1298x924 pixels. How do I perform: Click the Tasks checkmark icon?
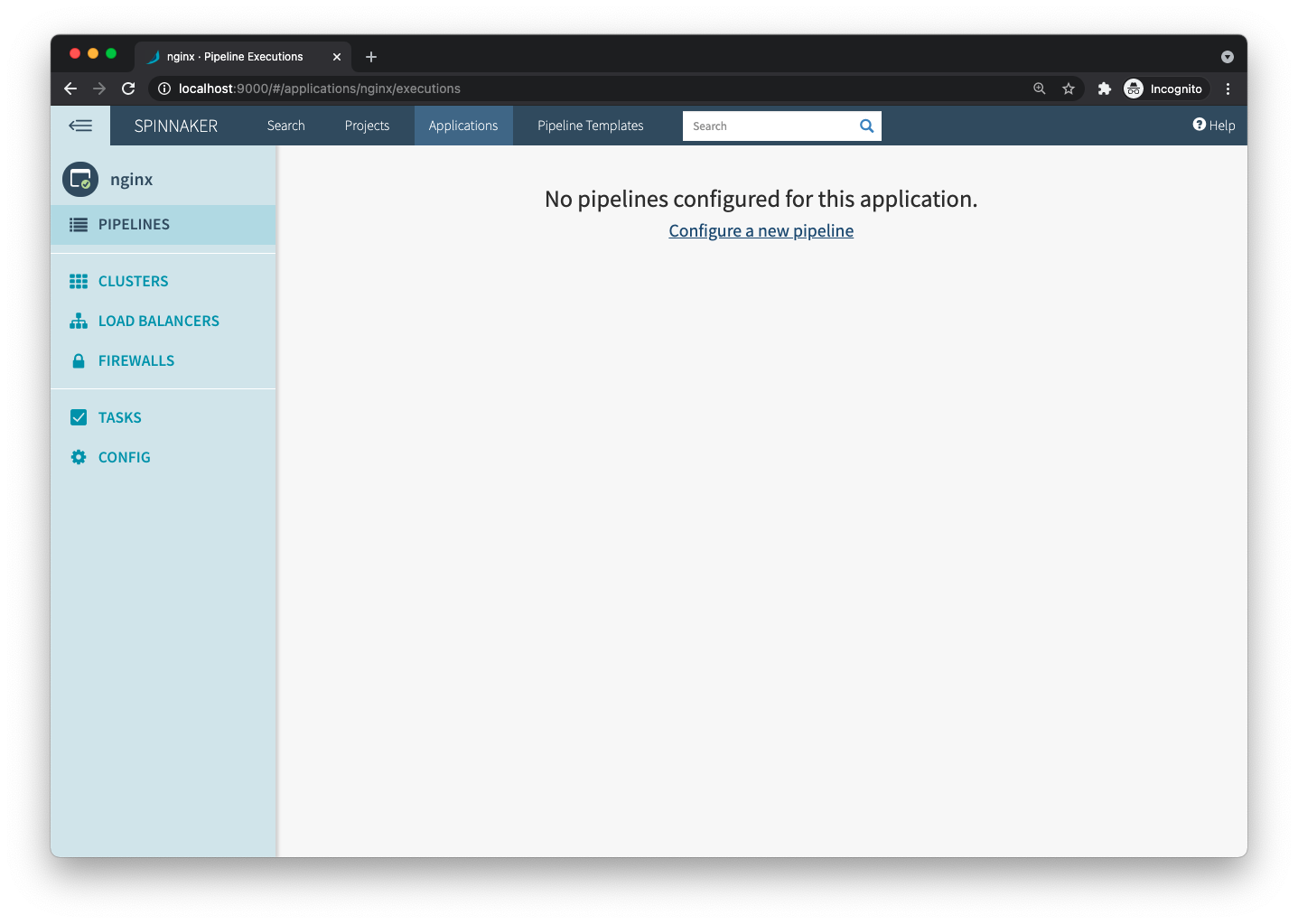pos(79,417)
